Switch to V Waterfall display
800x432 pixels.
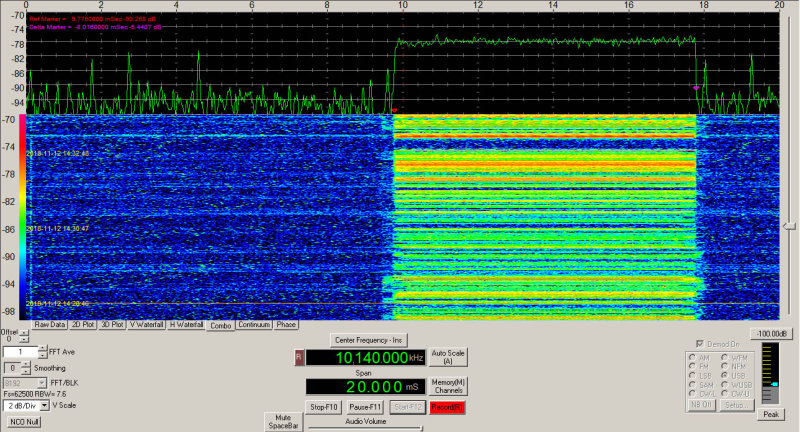pos(146,324)
